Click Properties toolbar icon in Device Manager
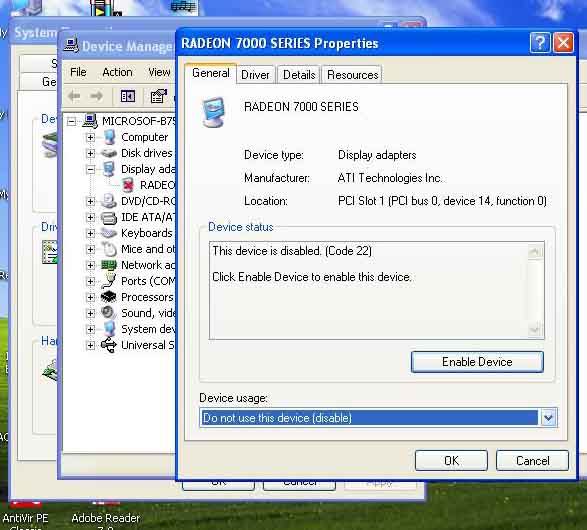 coord(158,97)
